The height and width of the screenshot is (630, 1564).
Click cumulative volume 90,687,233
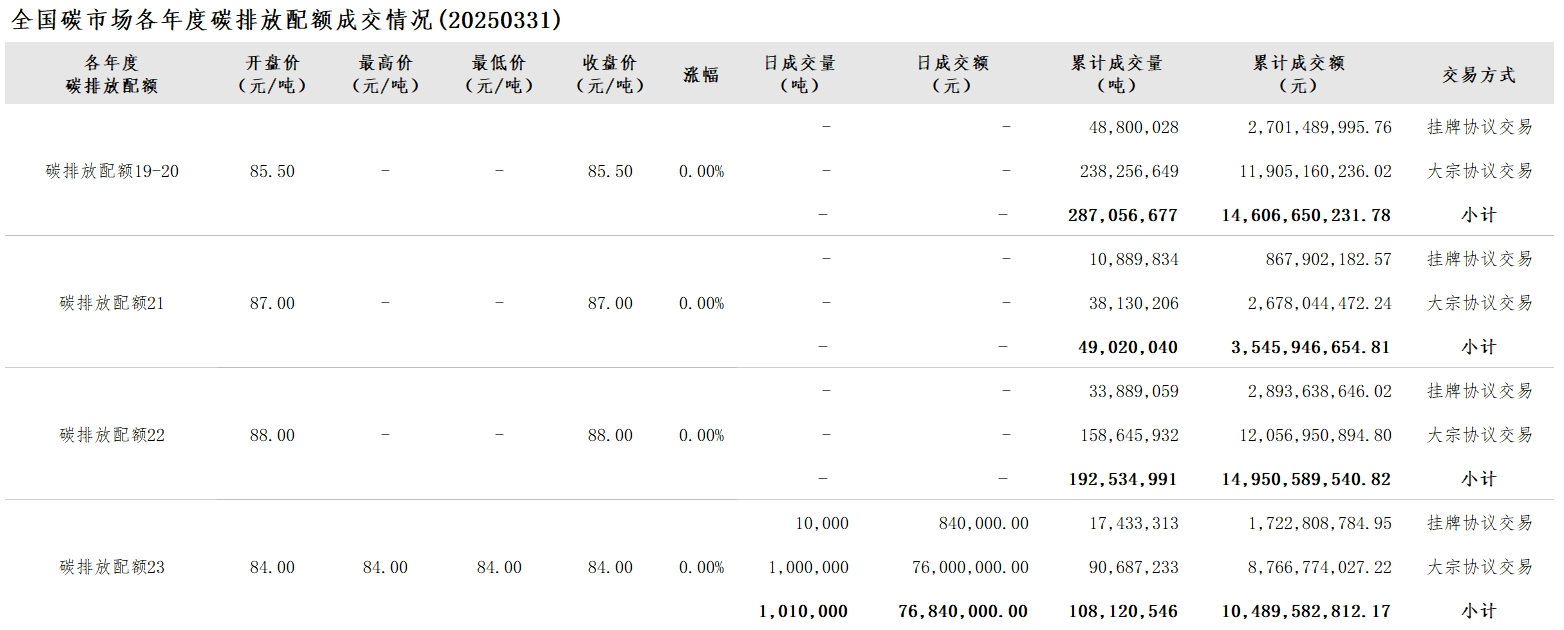pos(1134,567)
